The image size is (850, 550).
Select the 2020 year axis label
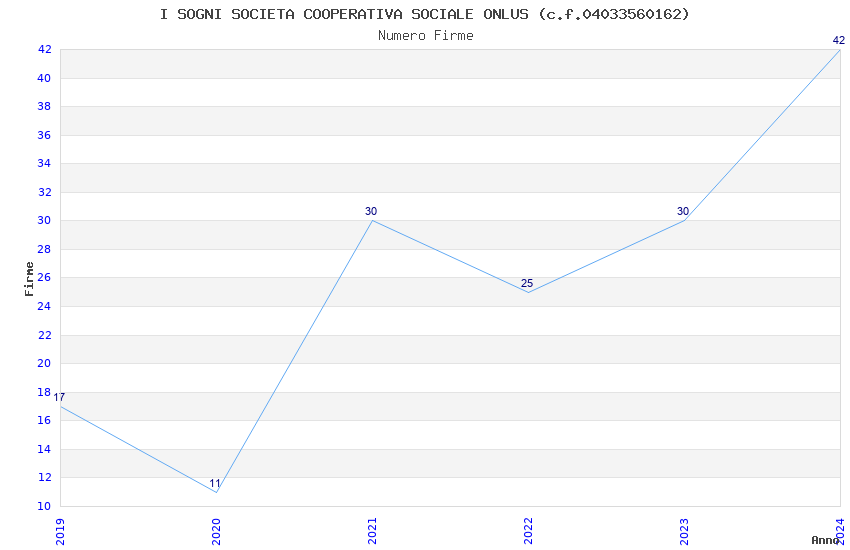[x=216, y=531]
